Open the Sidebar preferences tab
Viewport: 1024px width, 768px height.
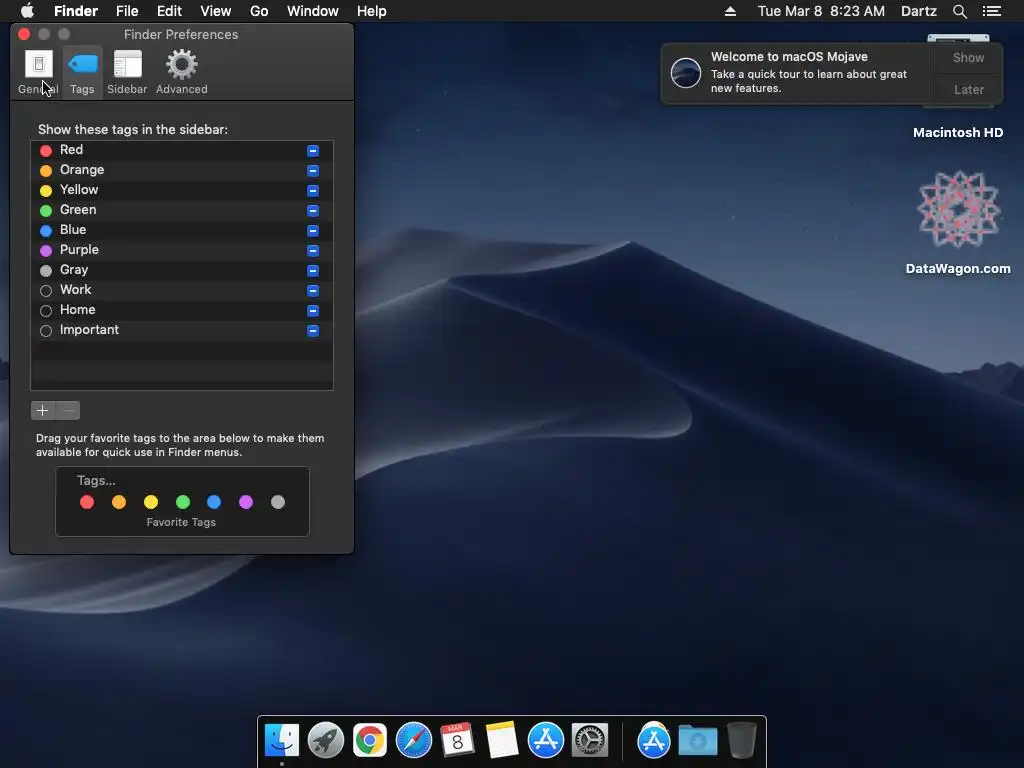pos(127,72)
